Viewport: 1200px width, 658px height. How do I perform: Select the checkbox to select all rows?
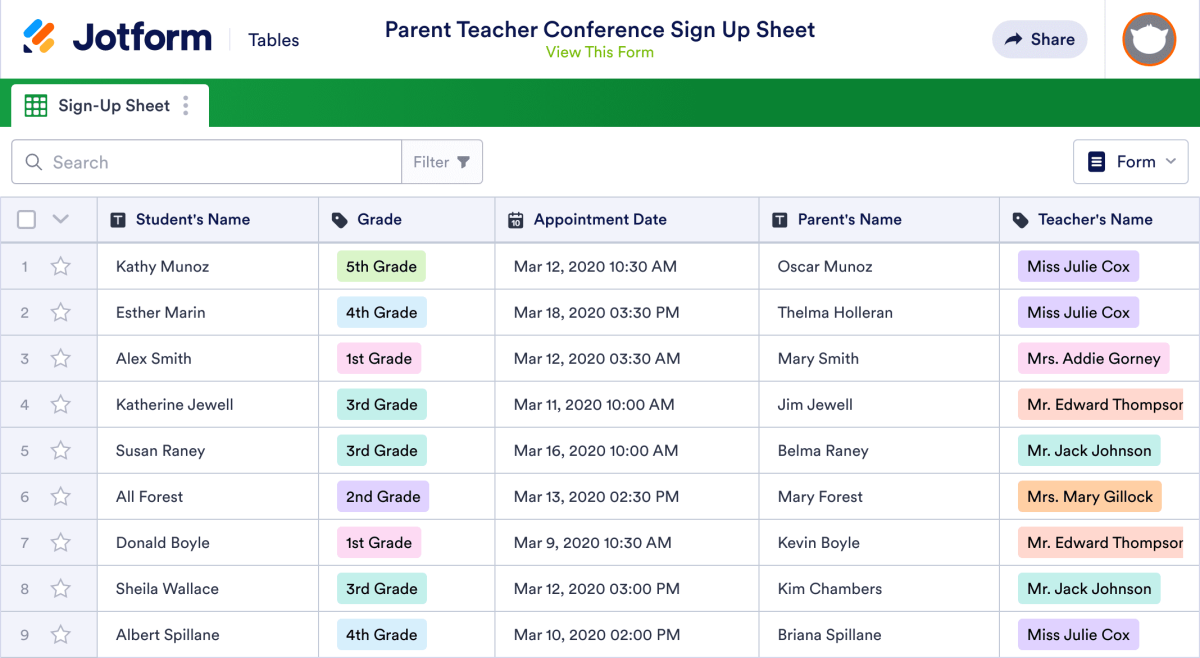[25, 219]
